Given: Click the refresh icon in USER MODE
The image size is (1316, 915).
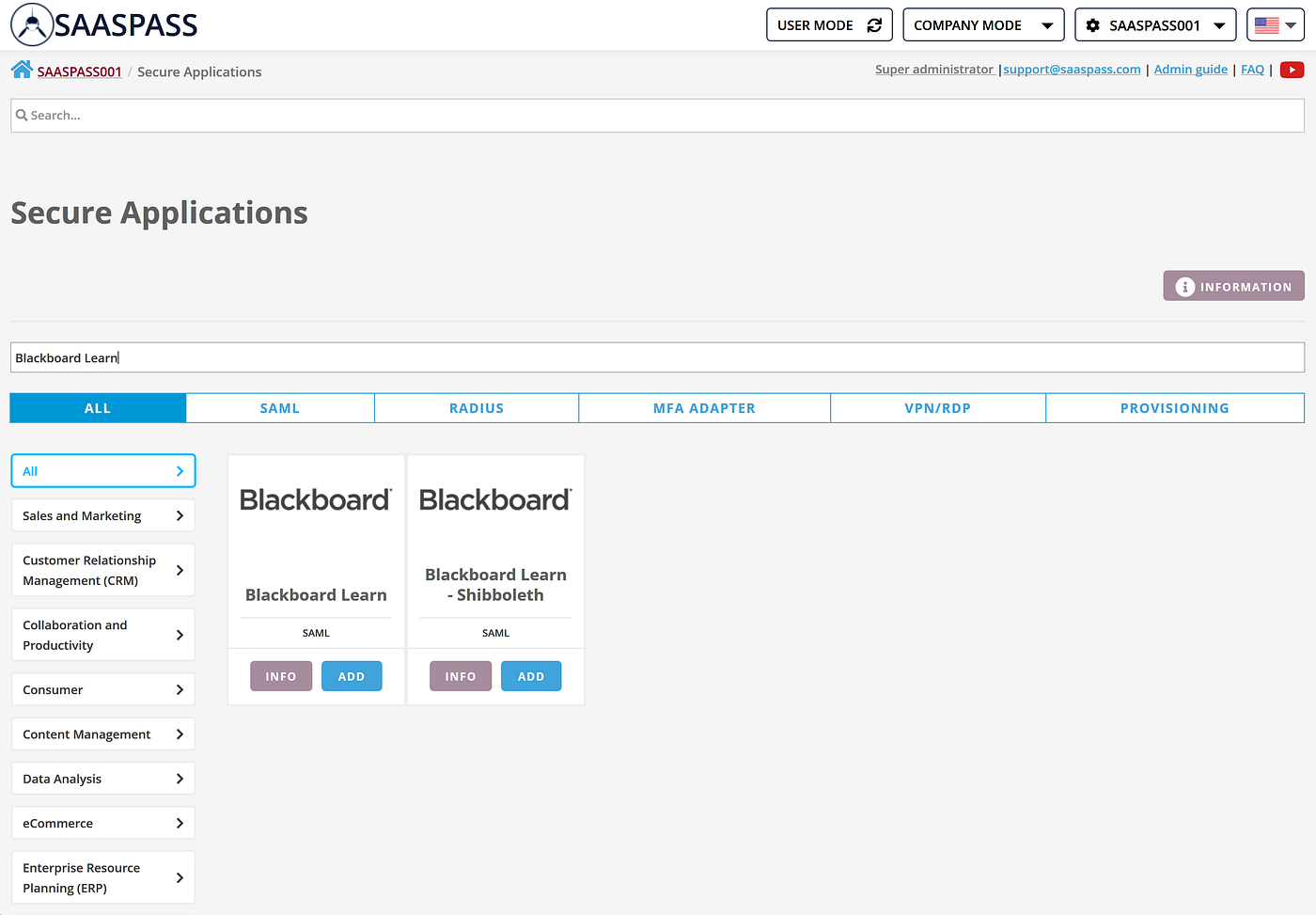Looking at the screenshot, I should point(874,25).
